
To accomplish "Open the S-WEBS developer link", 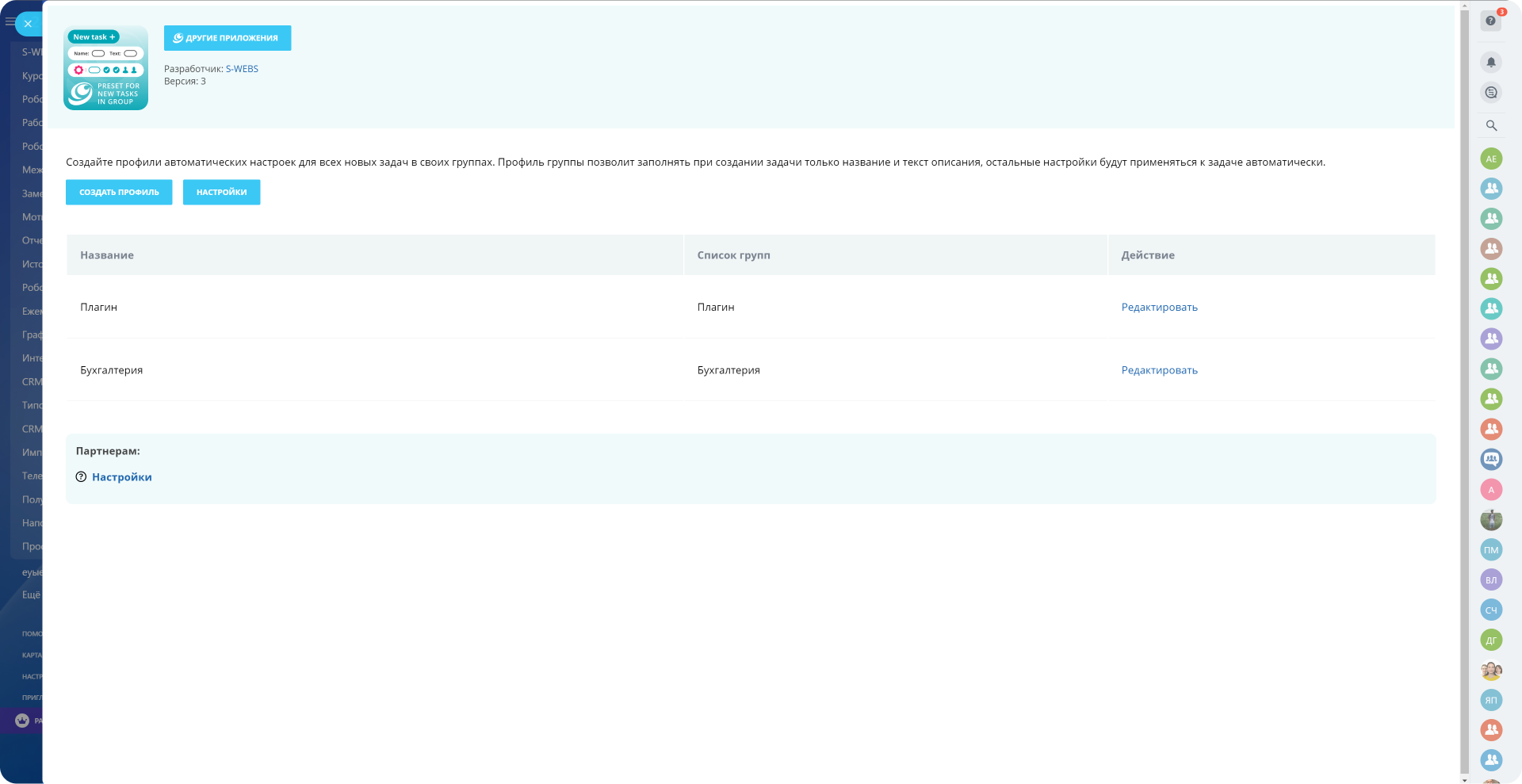I will [x=242, y=69].
